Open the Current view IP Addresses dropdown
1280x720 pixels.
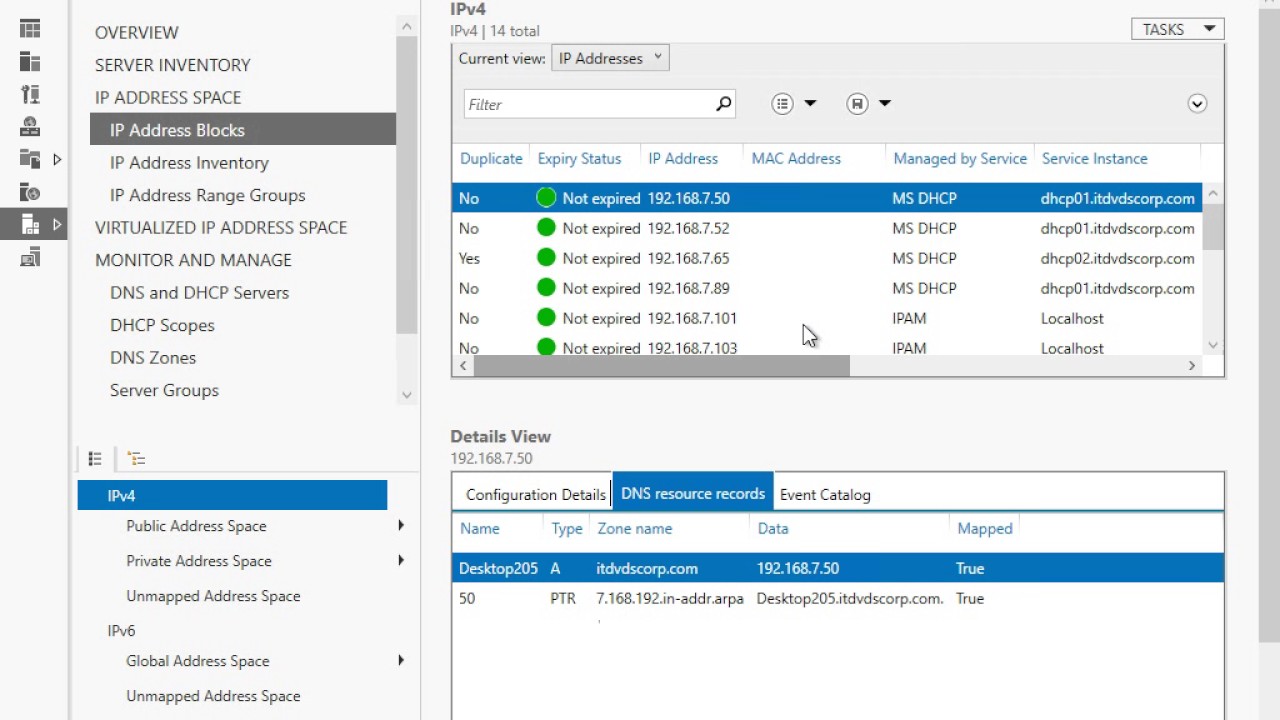coord(610,58)
